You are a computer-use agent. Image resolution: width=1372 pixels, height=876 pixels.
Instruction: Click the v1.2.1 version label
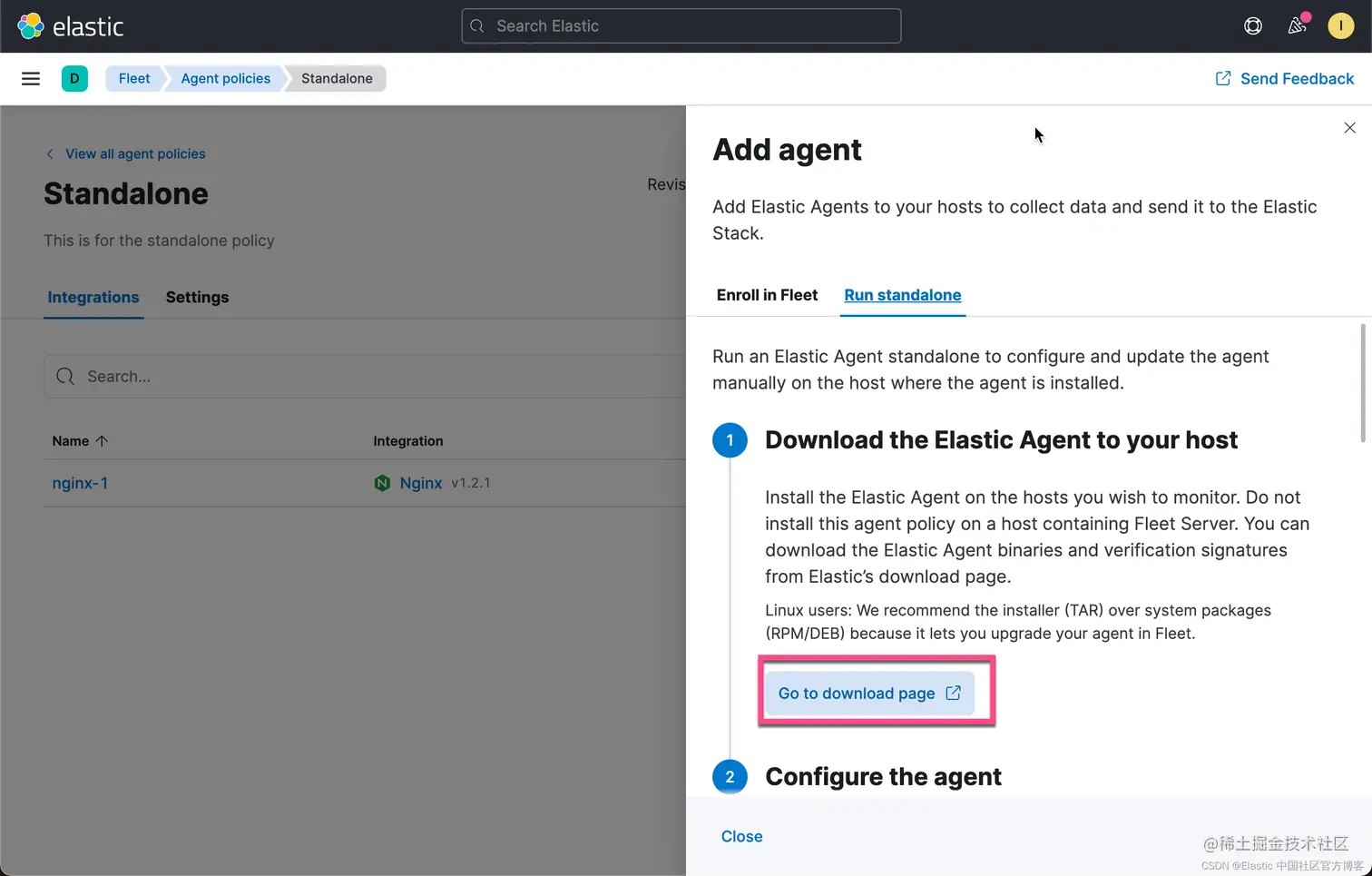471,483
